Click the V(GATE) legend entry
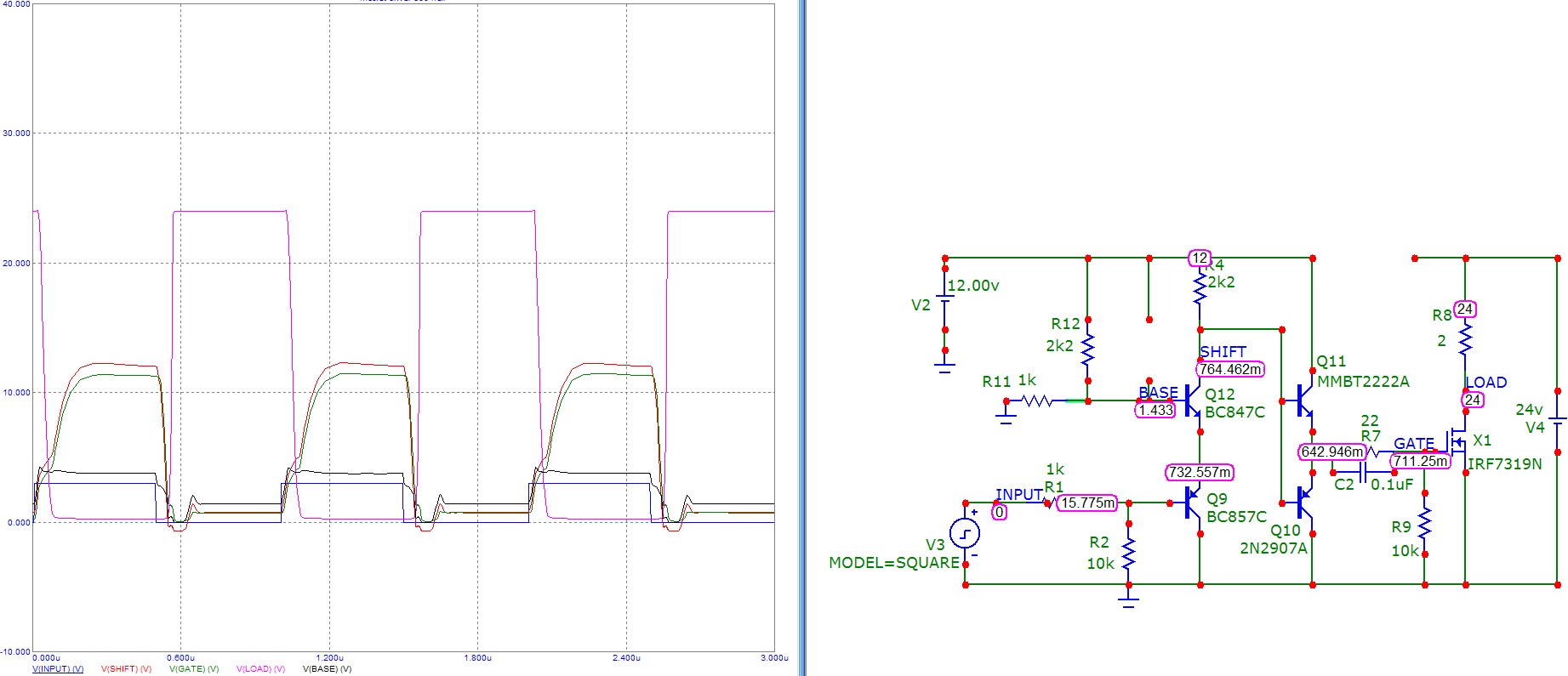Image resolution: width=1568 pixels, height=676 pixels. (194, 669)
